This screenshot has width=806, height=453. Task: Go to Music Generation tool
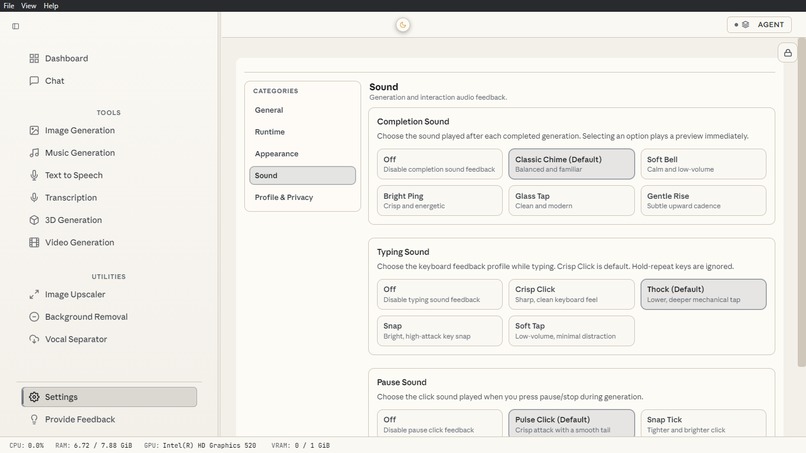109,153
